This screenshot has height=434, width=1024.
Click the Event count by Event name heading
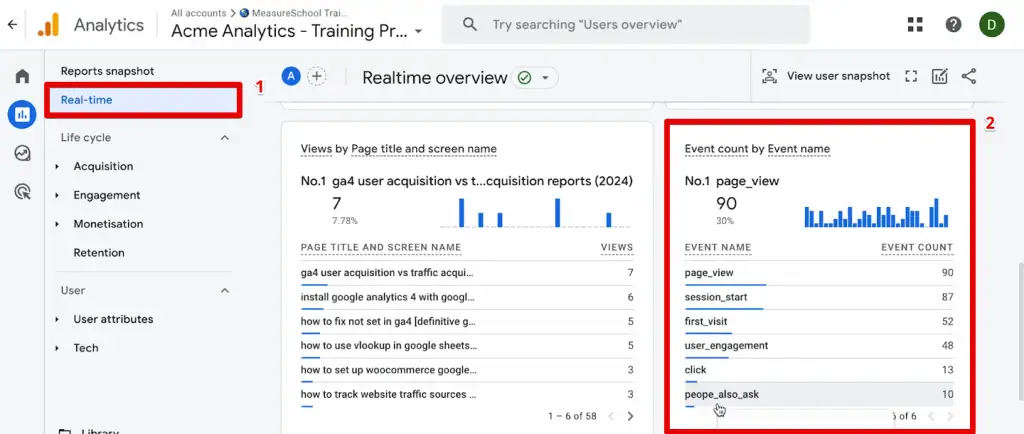coord(757,149)
